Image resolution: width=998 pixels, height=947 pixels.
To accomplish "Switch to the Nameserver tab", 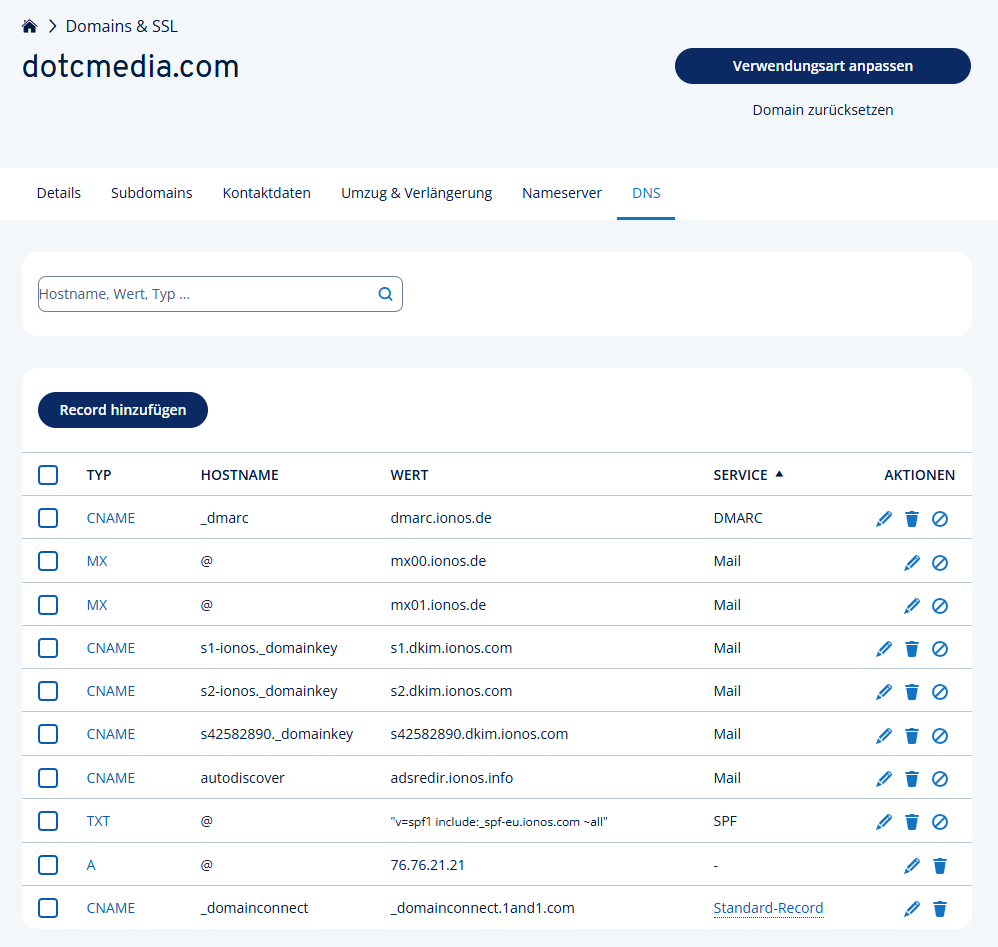I will coord(561,193).
